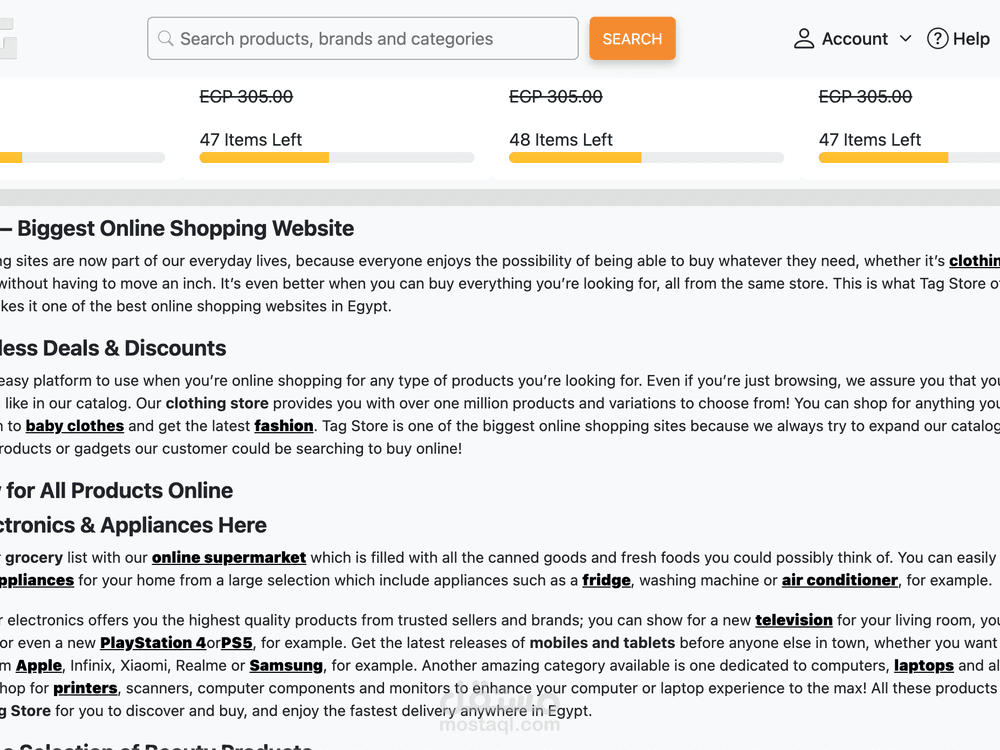
Task: Click the magnifier icon in search box
Action: pos(165,39)
